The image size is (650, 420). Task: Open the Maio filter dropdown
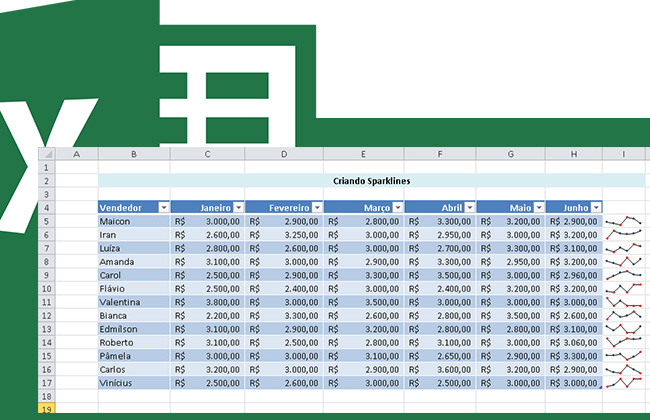[539, 207]
